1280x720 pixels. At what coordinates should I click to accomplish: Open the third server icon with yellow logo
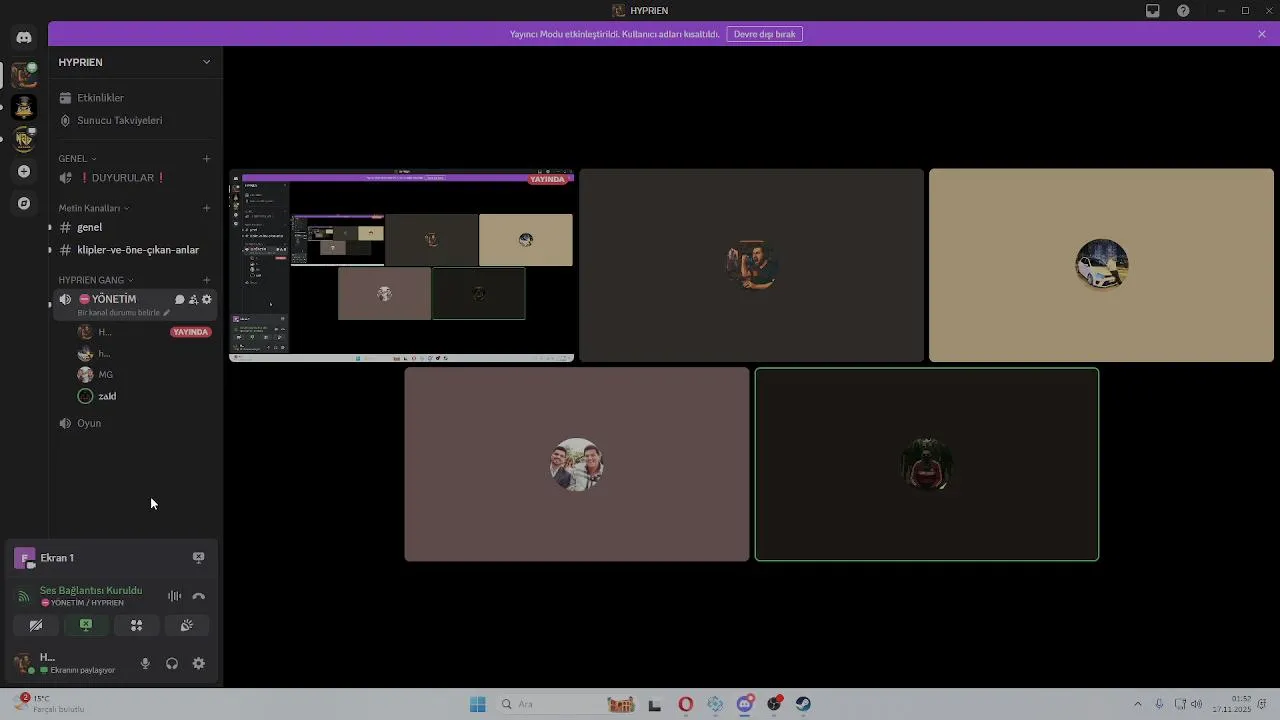[24, 139]
